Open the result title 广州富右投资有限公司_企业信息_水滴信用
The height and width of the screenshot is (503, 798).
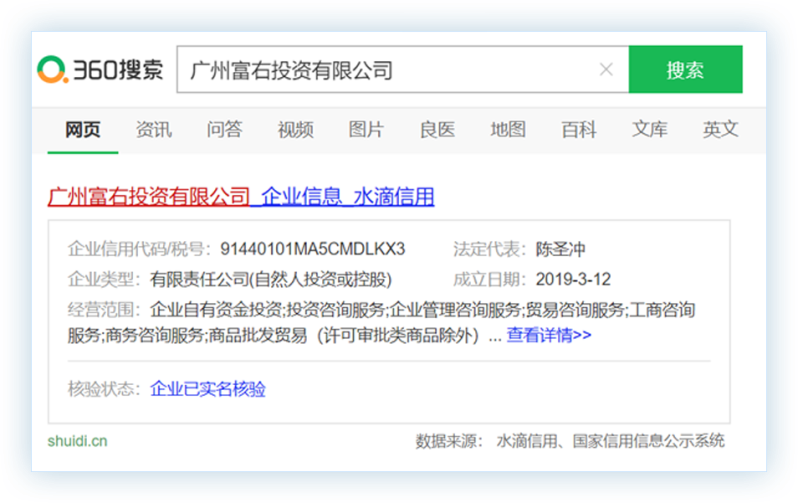(241, 197)
